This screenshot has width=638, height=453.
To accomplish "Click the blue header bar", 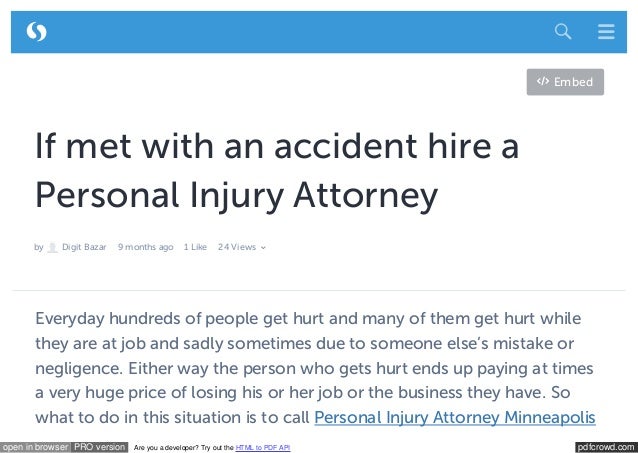I will tap(319, 32).
